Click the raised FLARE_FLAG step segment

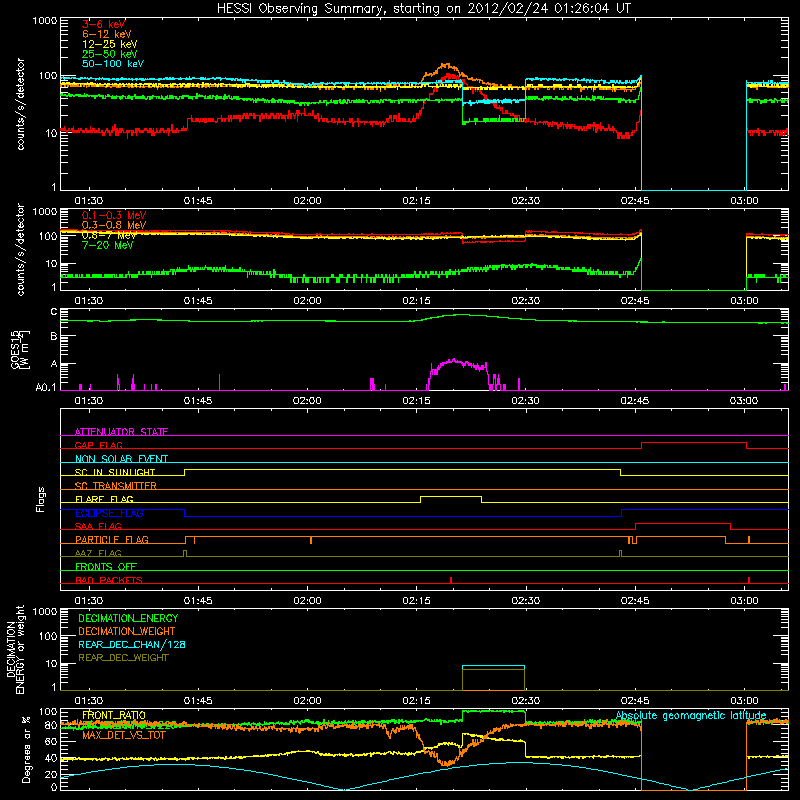click(x=451, y=496)
